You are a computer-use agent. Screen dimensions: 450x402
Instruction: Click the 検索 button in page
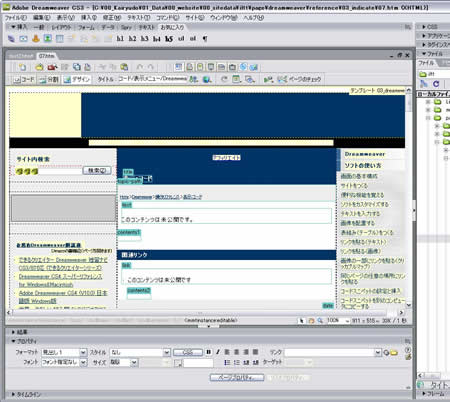(x=97, y=171)
